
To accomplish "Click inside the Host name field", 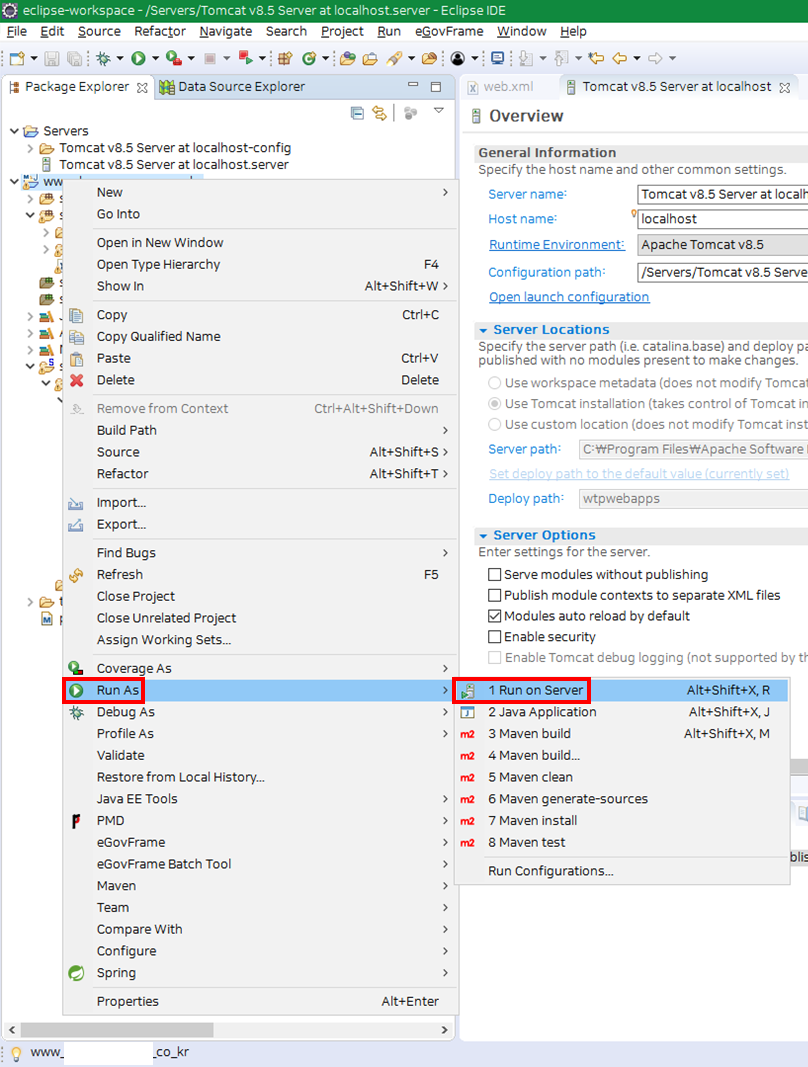I will coord(722,219).
